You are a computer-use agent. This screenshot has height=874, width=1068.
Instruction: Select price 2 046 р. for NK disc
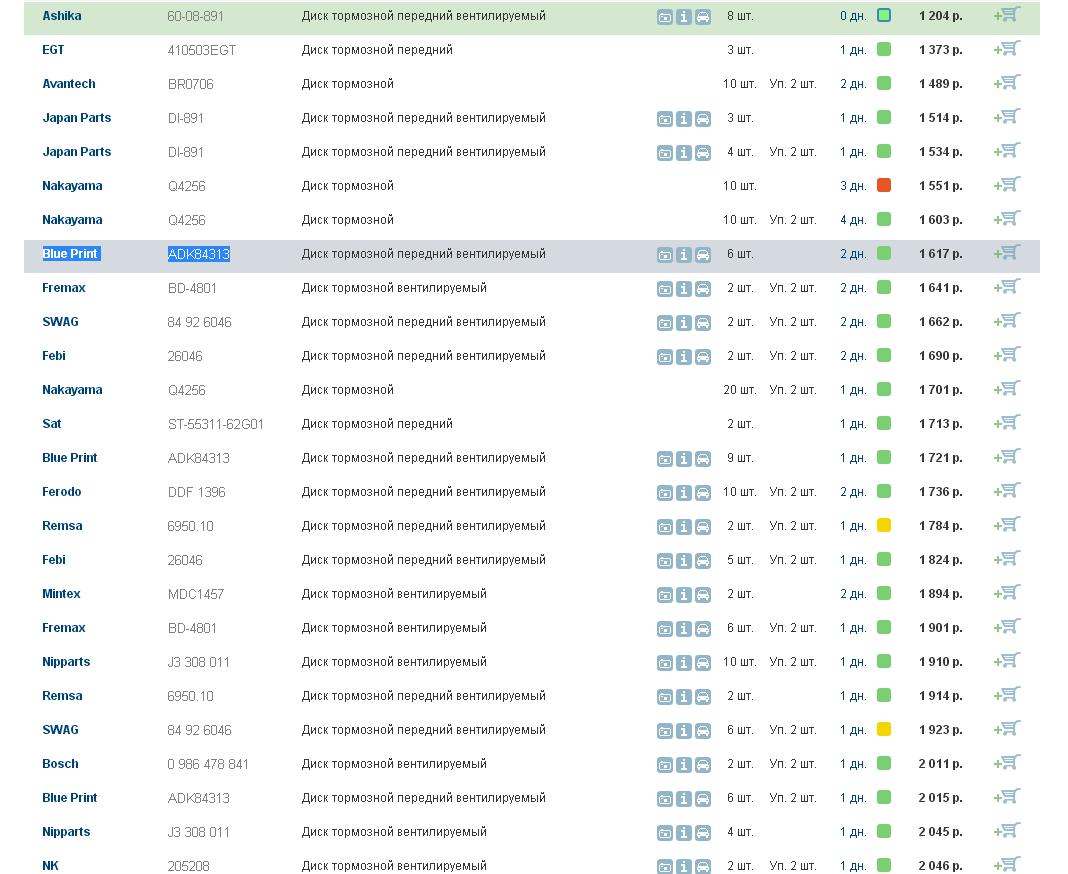940,866
